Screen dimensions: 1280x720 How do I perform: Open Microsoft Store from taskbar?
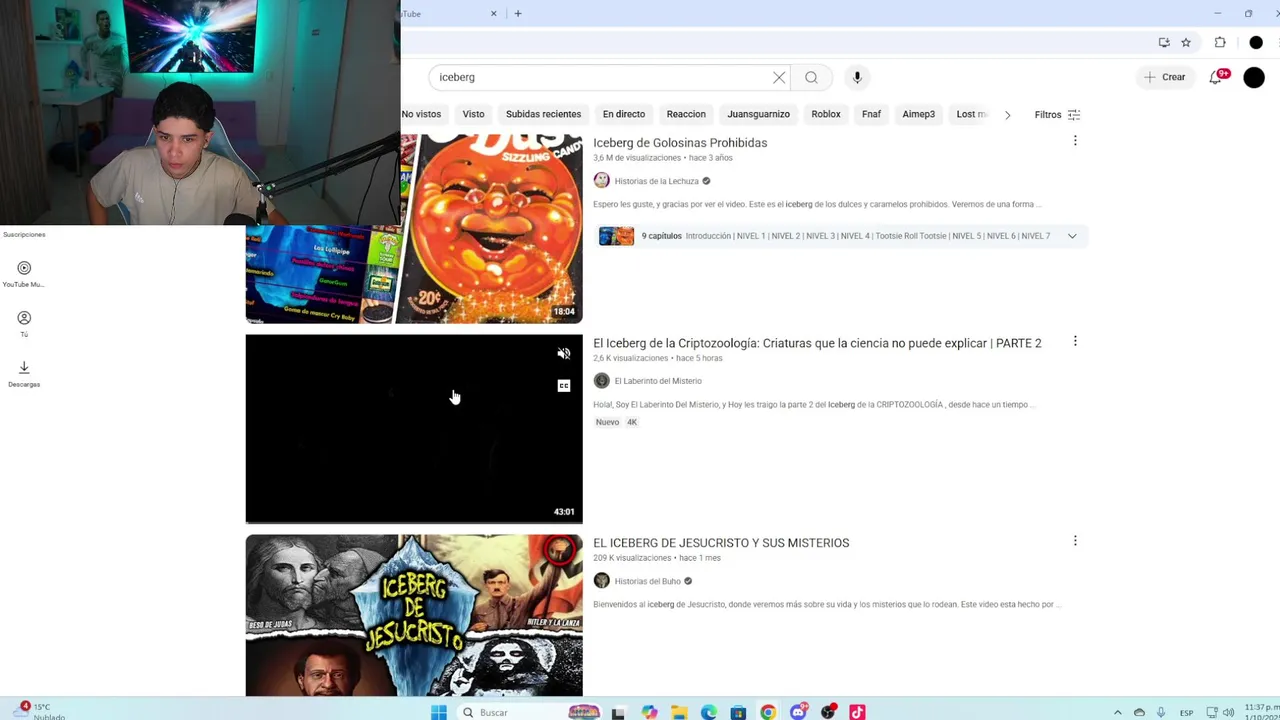[x=738, y=712]
